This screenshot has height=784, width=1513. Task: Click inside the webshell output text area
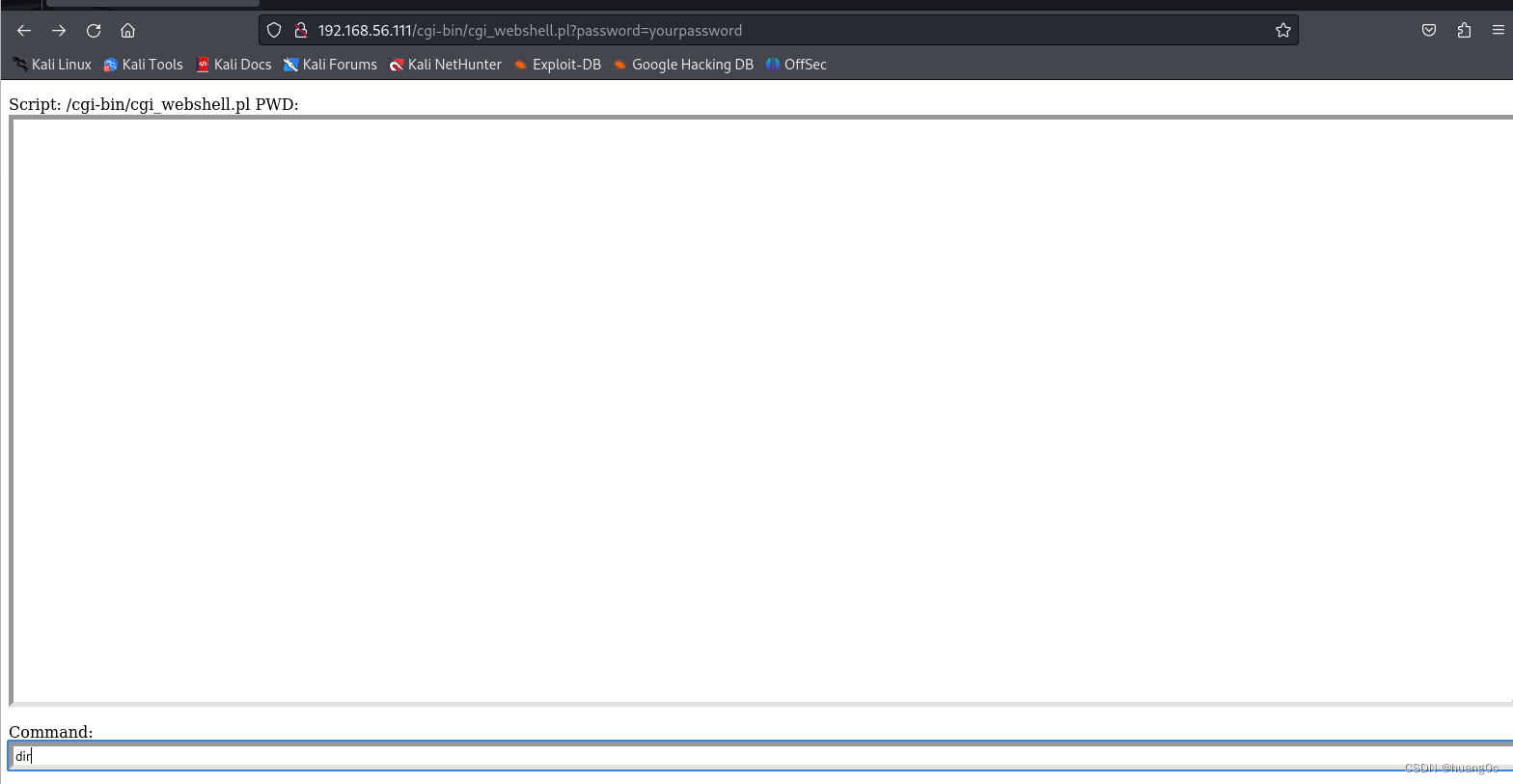click(761, 411)
